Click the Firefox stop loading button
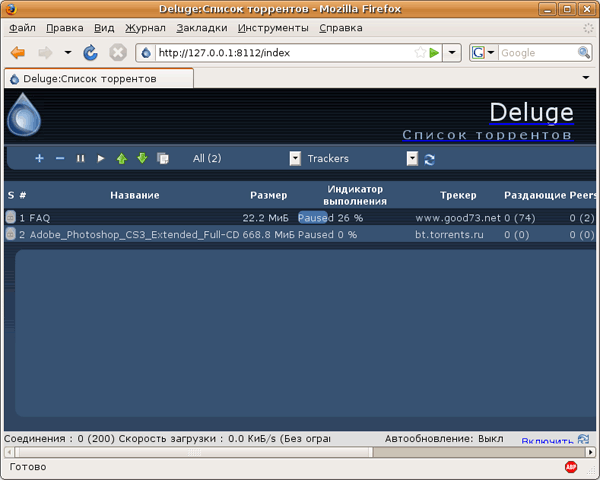This screenshot has height=480, width=600. coord(118,52)
